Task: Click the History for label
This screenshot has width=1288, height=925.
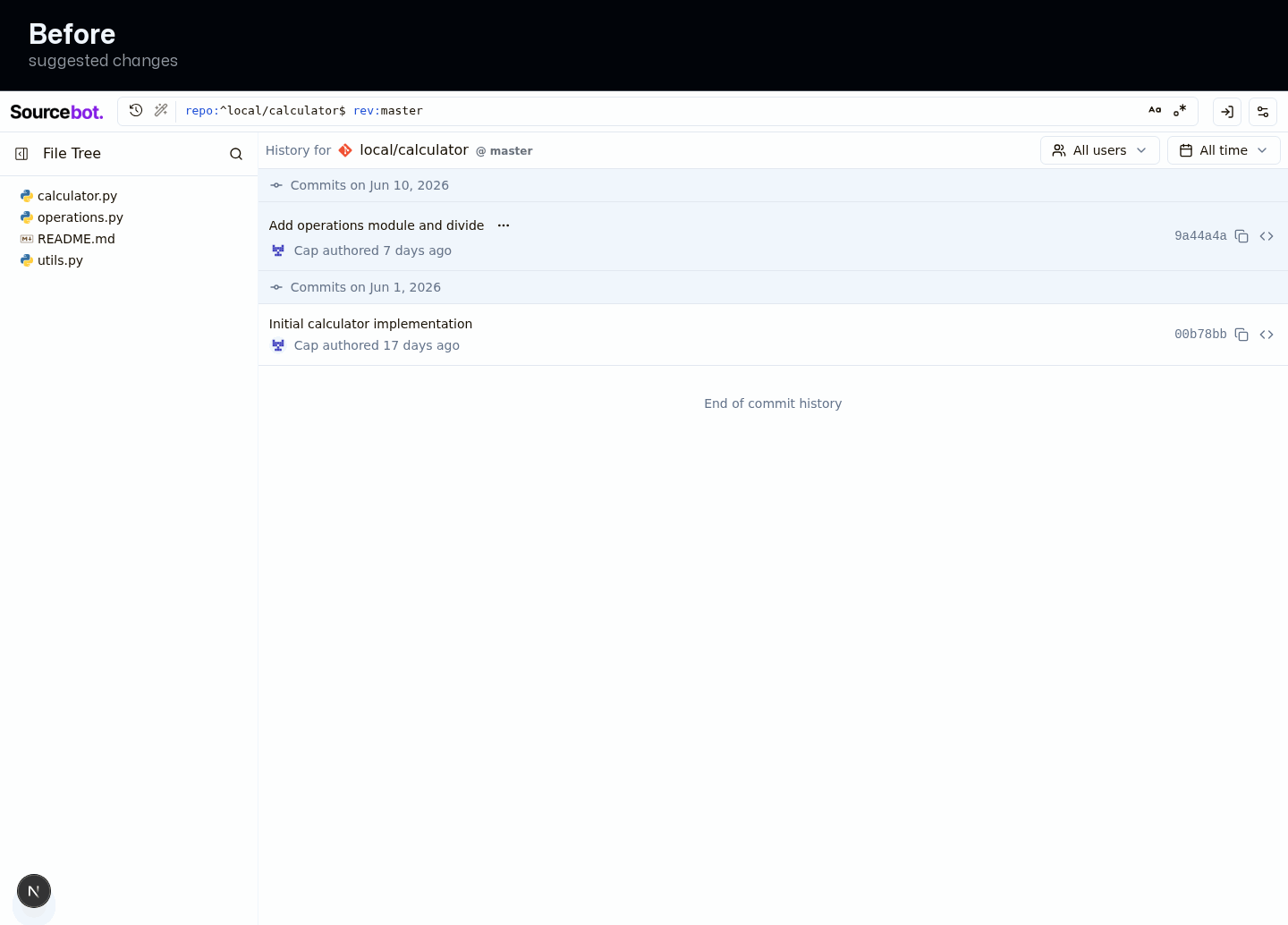Action: [x=298, y=150]
